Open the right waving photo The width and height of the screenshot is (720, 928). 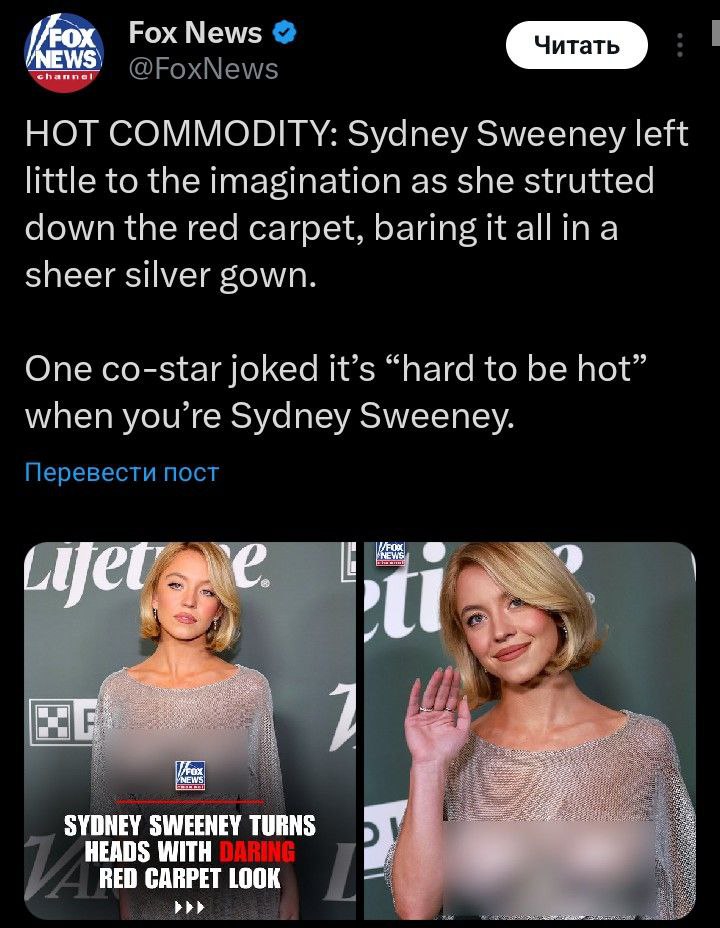point(530,730)
